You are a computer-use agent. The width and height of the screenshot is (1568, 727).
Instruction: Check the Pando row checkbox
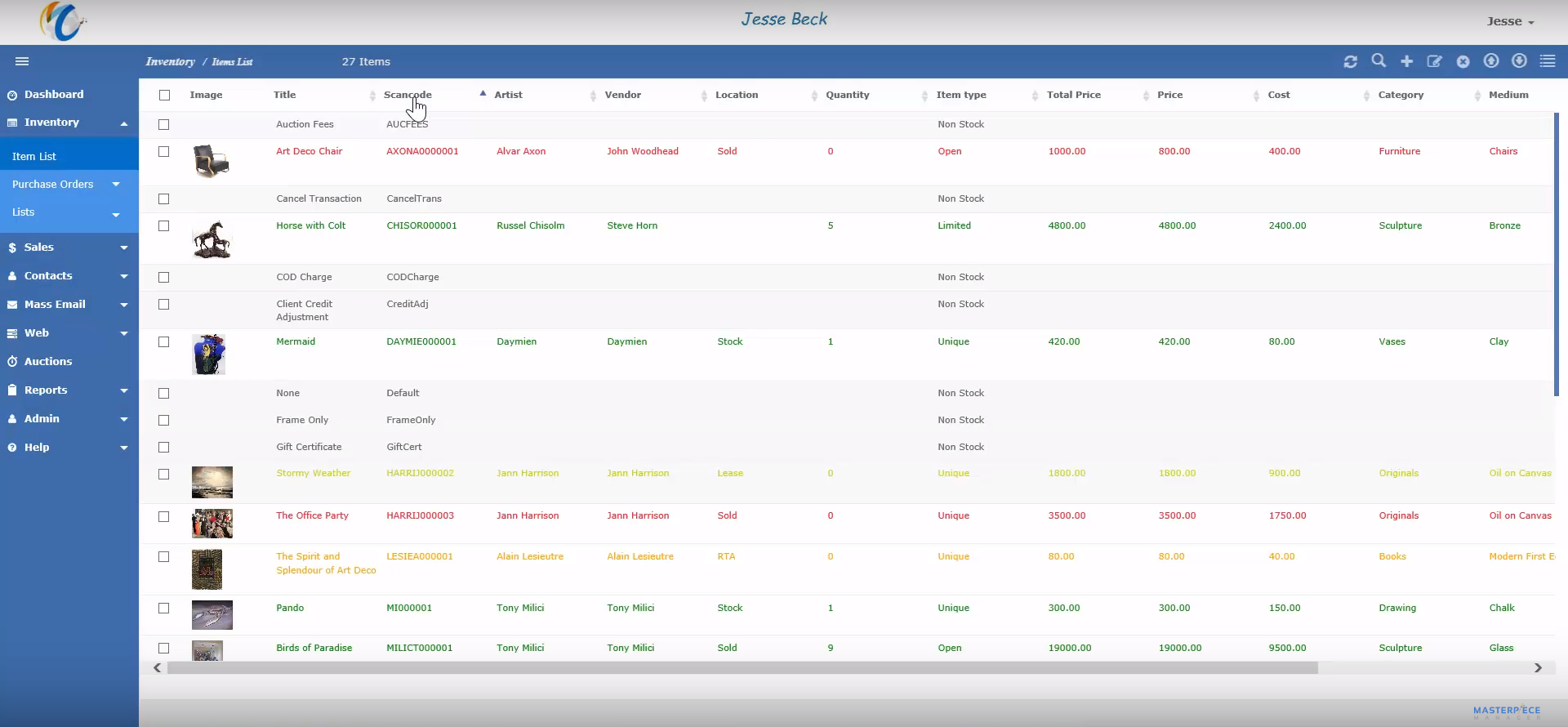163,609
